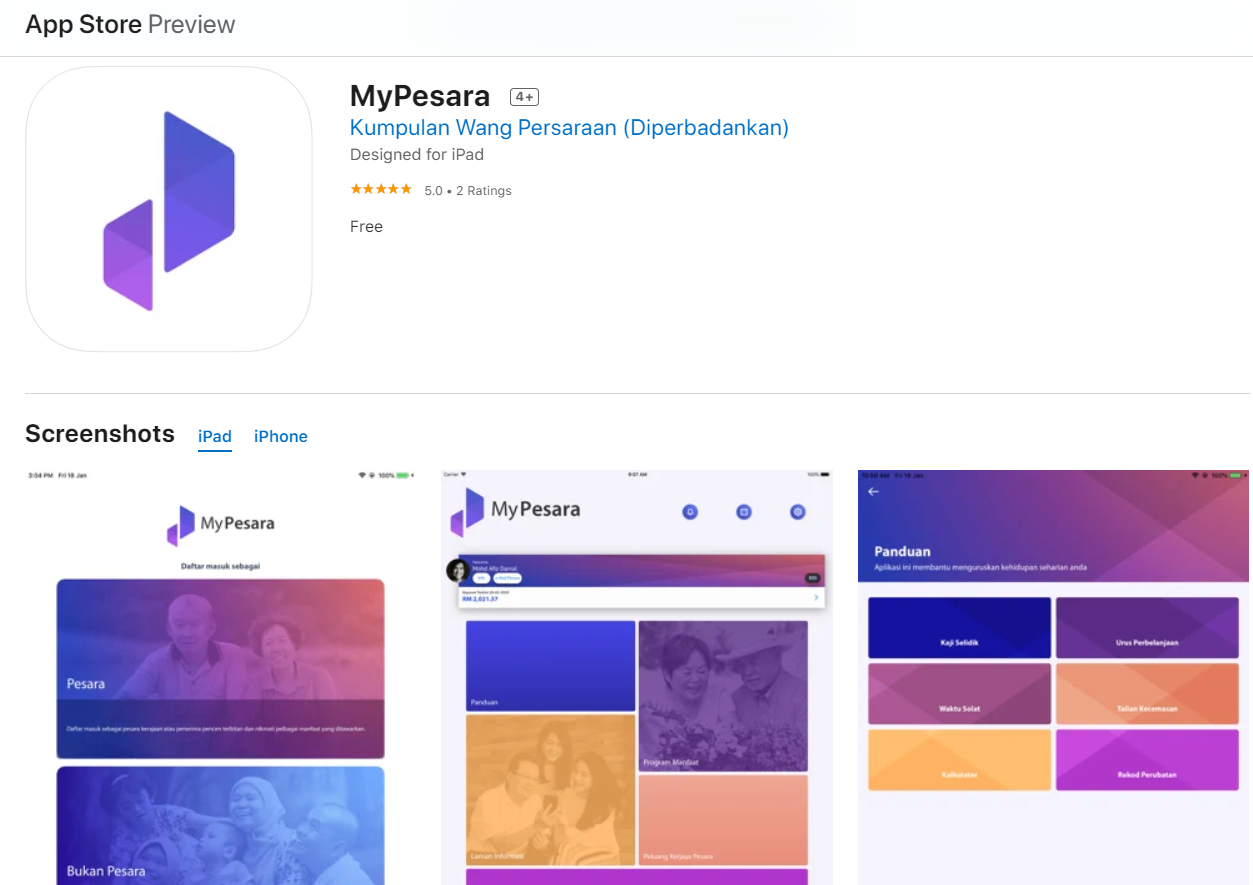Switch to the iPhone screenshots tab

tap(281, 436)
